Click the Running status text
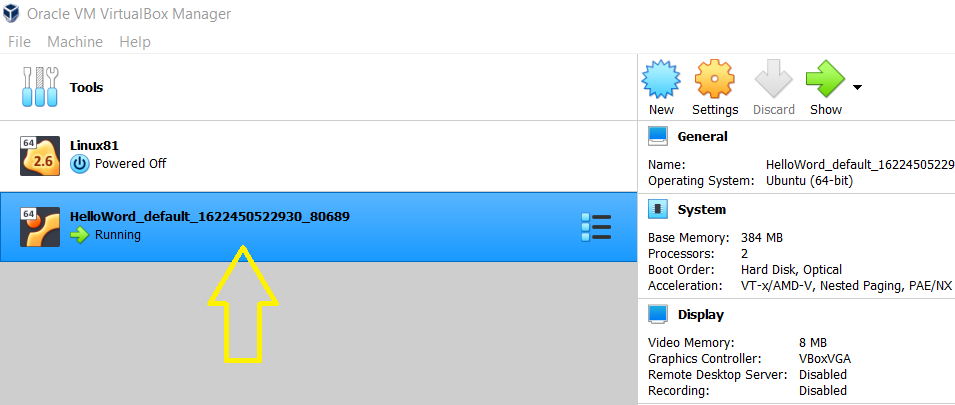955x405 pixels. [x=118, y=235]
